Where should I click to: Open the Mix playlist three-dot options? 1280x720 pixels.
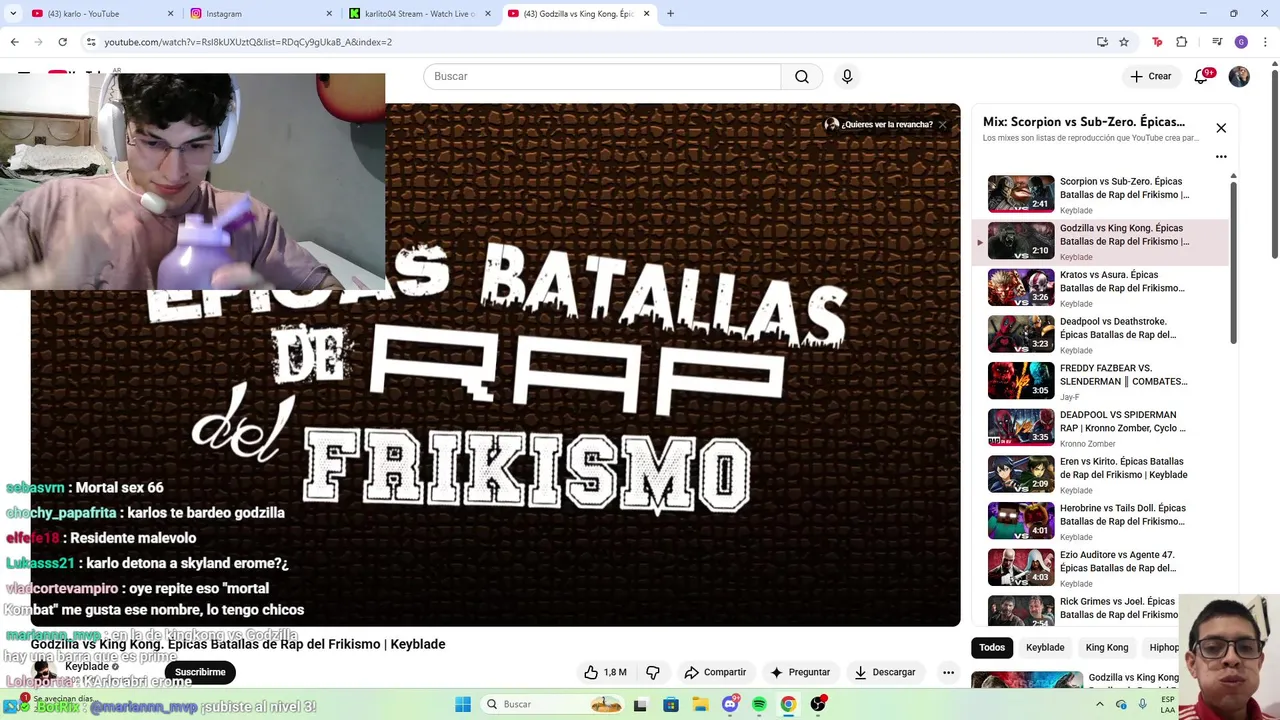(1221, 156)
